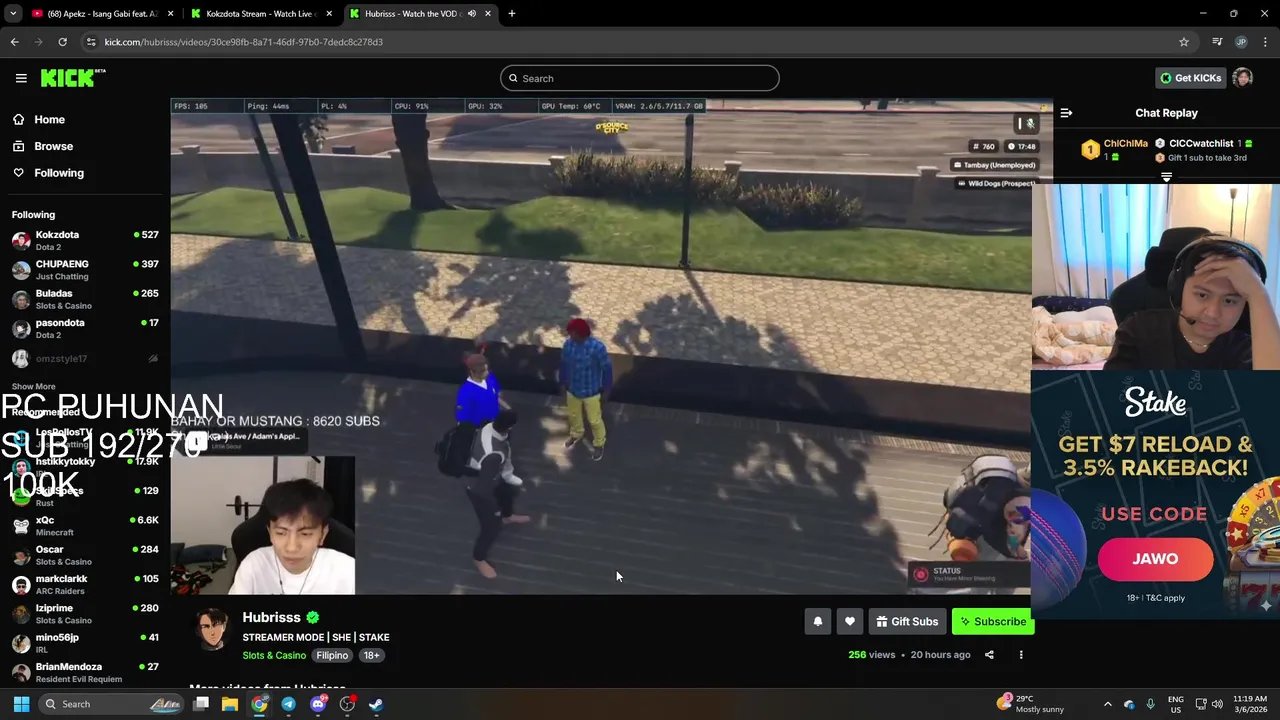Toggle channel notification bell
Viewport: 1280px width, 720px height.
(x=818, y=622)
